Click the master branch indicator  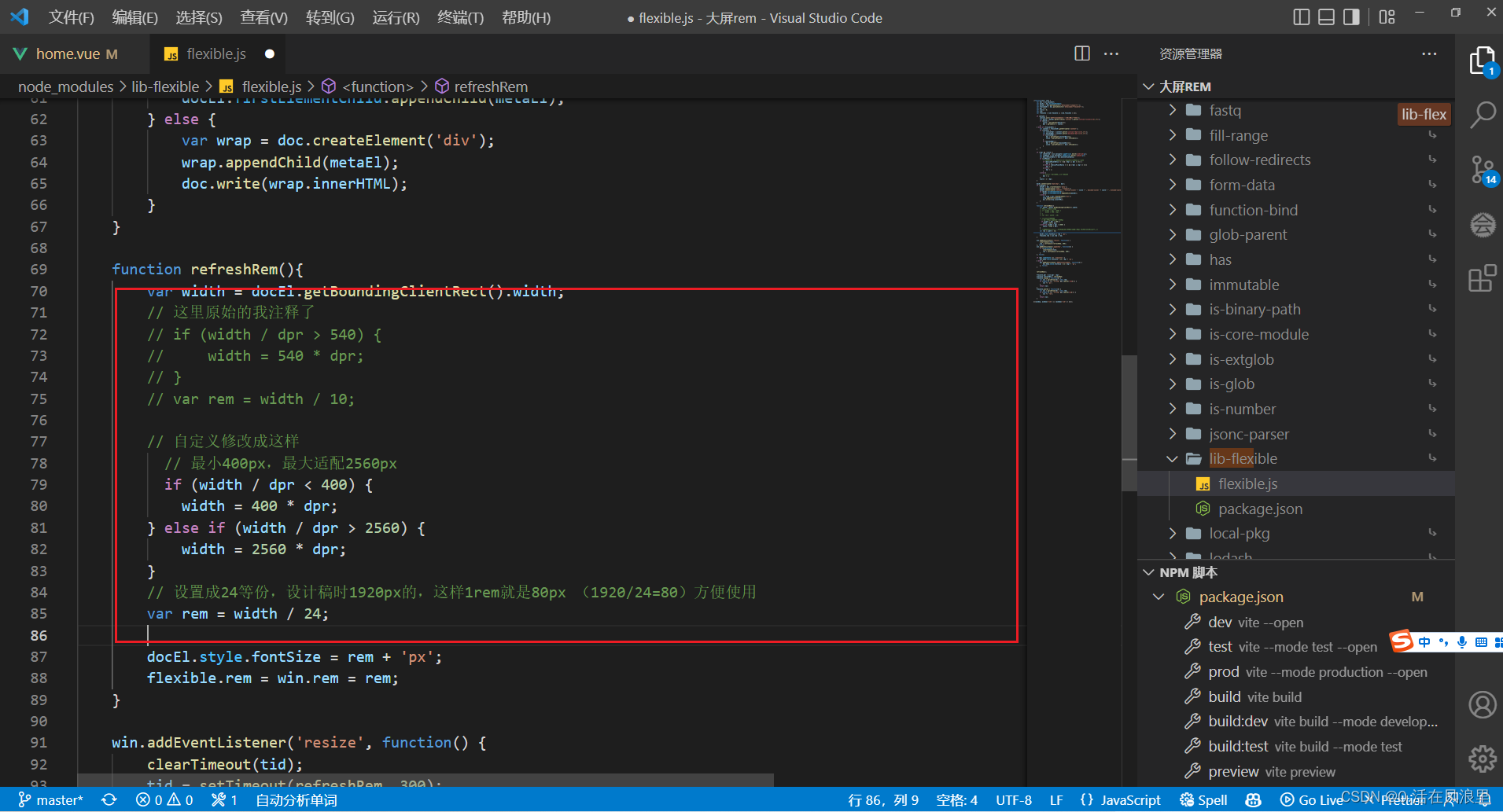click(50, 799)
